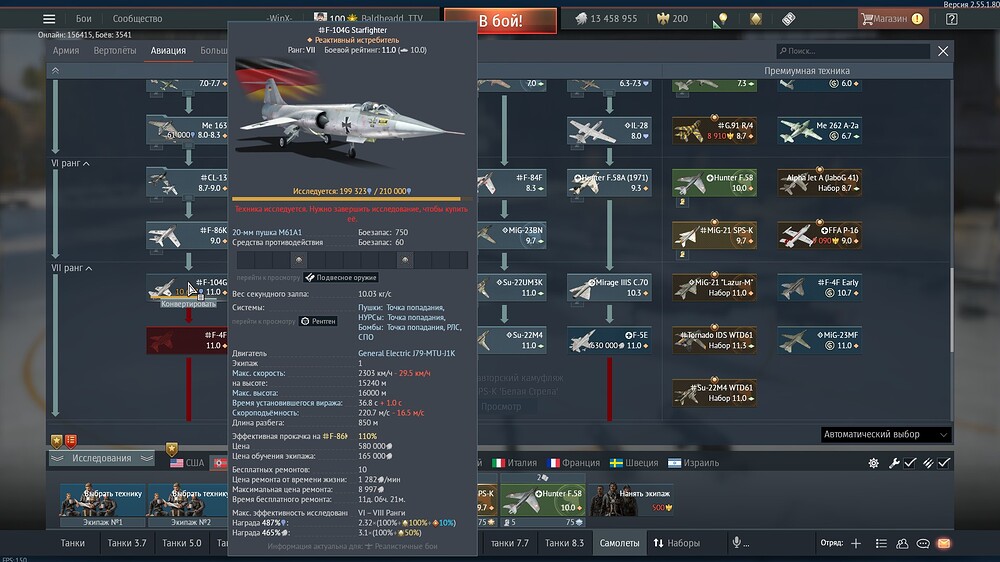
Task: Switch to the Армия tab
Action: (x=66, y=50)
